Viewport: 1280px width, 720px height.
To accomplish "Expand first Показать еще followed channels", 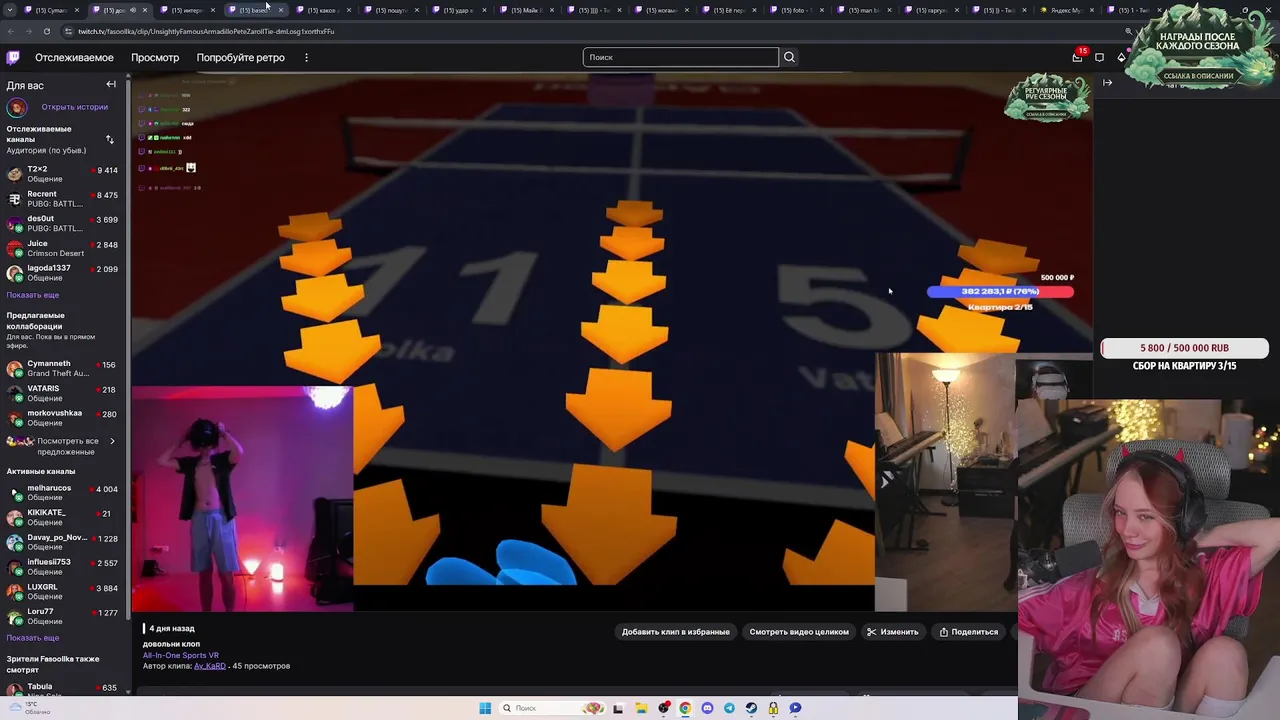I will 33,295.
